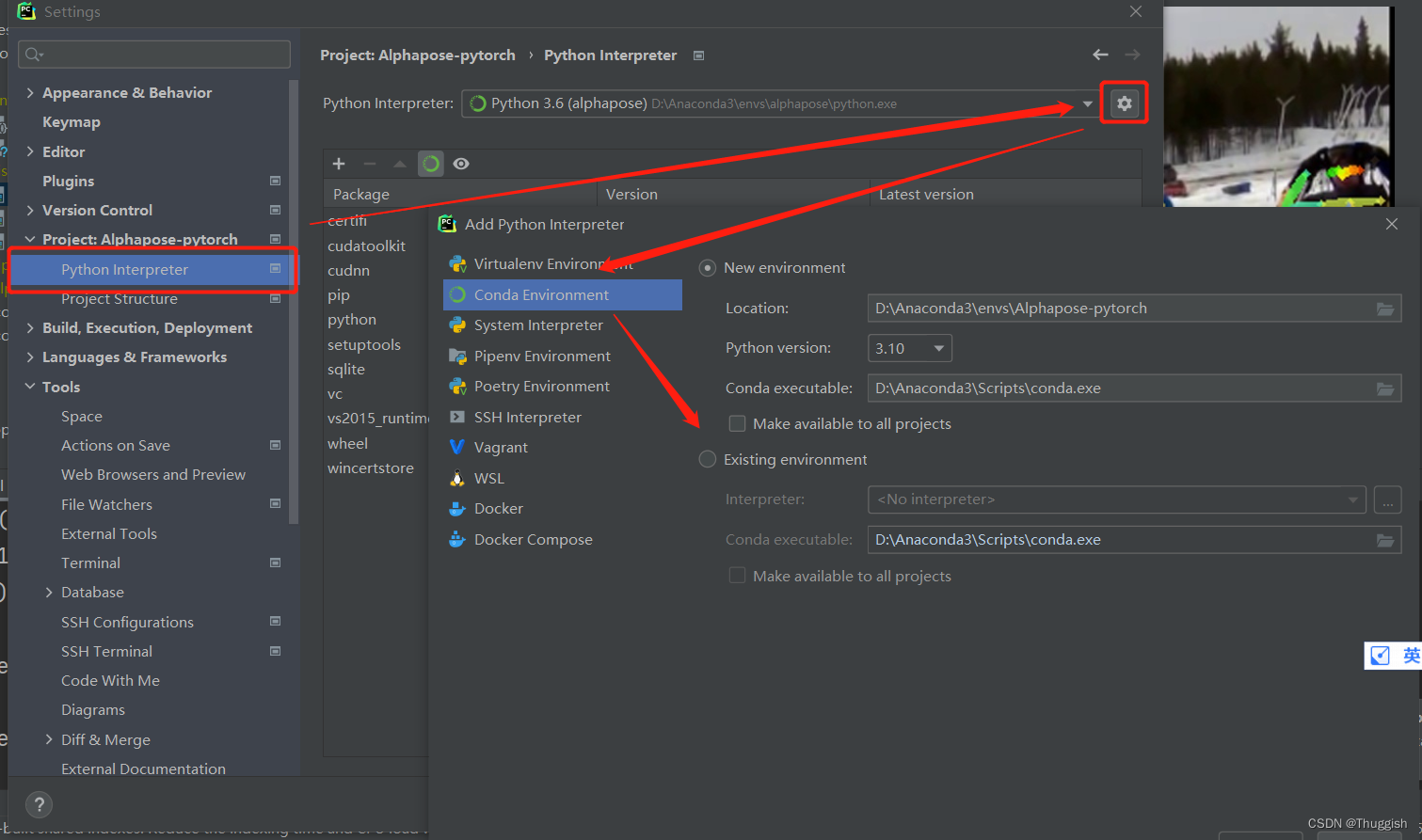
Task: Open File Watchers settings
Action: 106,504
